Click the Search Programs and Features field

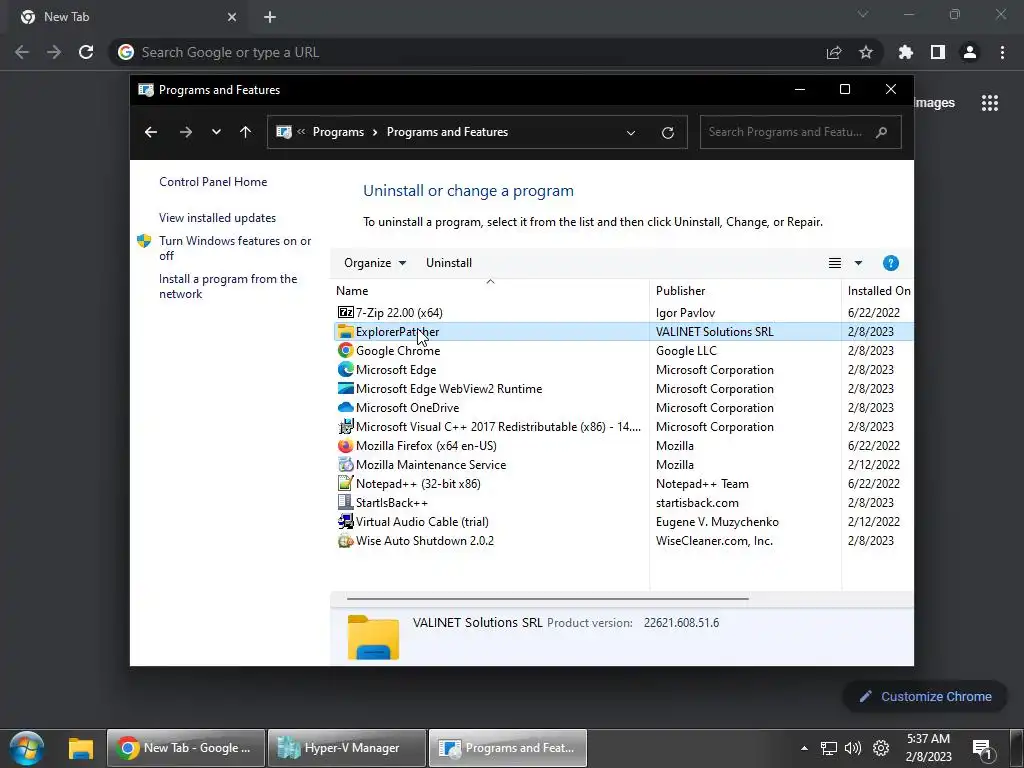(801, 132)
